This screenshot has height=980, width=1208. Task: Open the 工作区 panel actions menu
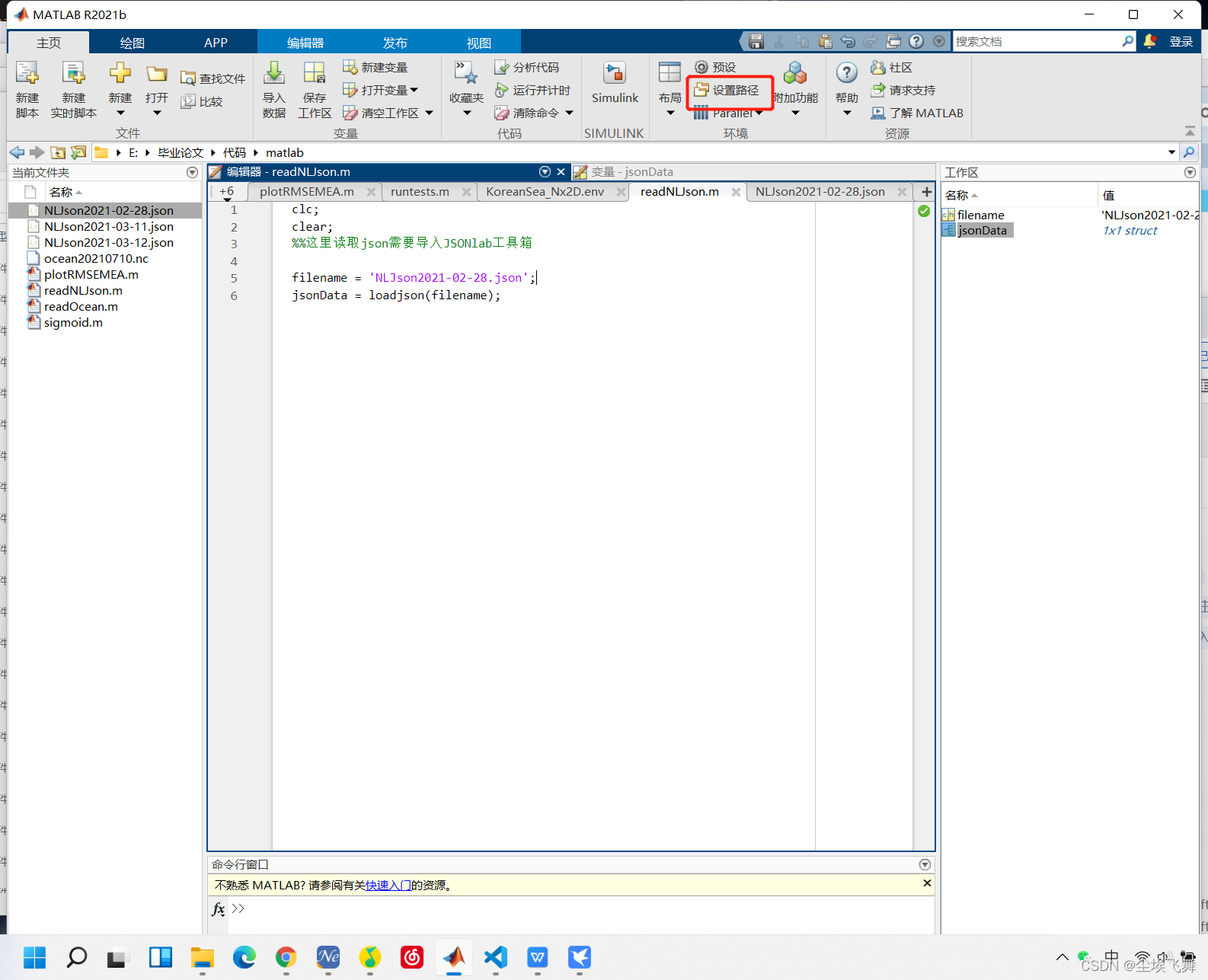pyautogui.click(x=1190, y=173)
